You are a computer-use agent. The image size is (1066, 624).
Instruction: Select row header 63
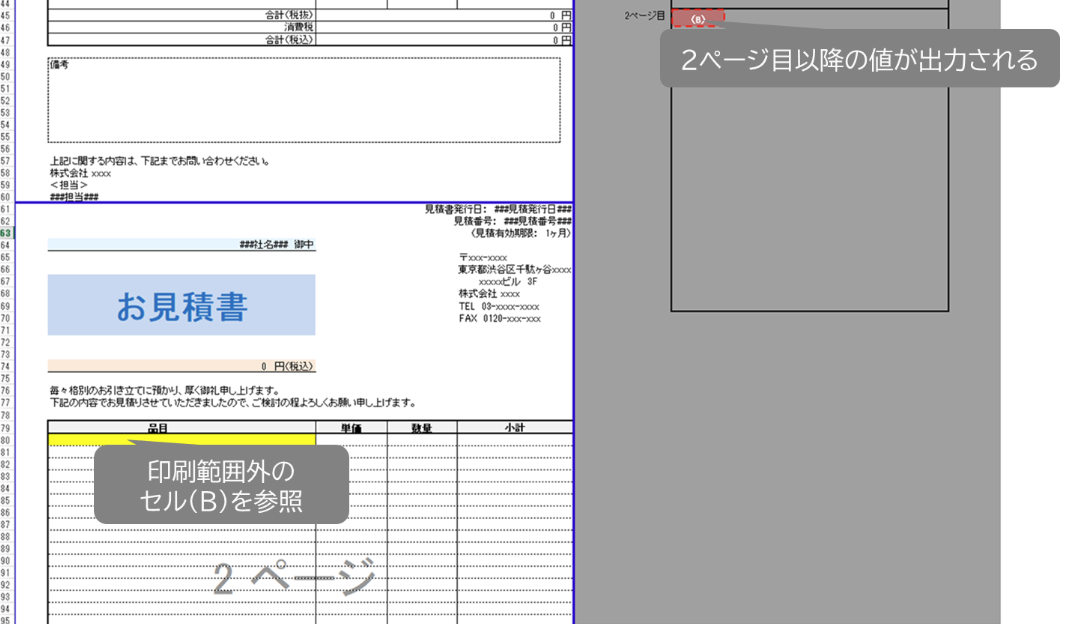pos(6,232)
